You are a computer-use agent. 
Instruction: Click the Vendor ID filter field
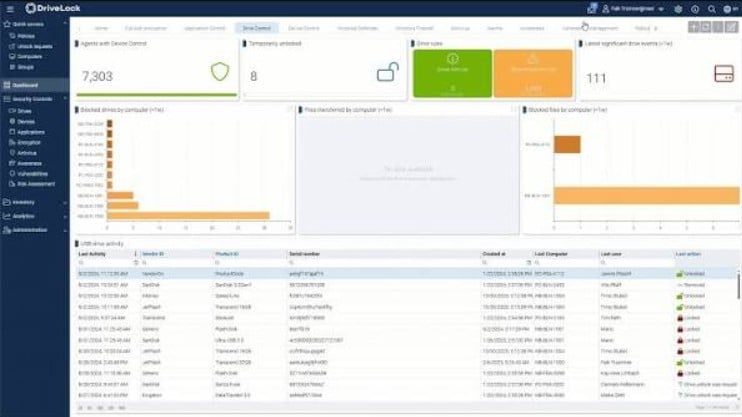point(177,263)
